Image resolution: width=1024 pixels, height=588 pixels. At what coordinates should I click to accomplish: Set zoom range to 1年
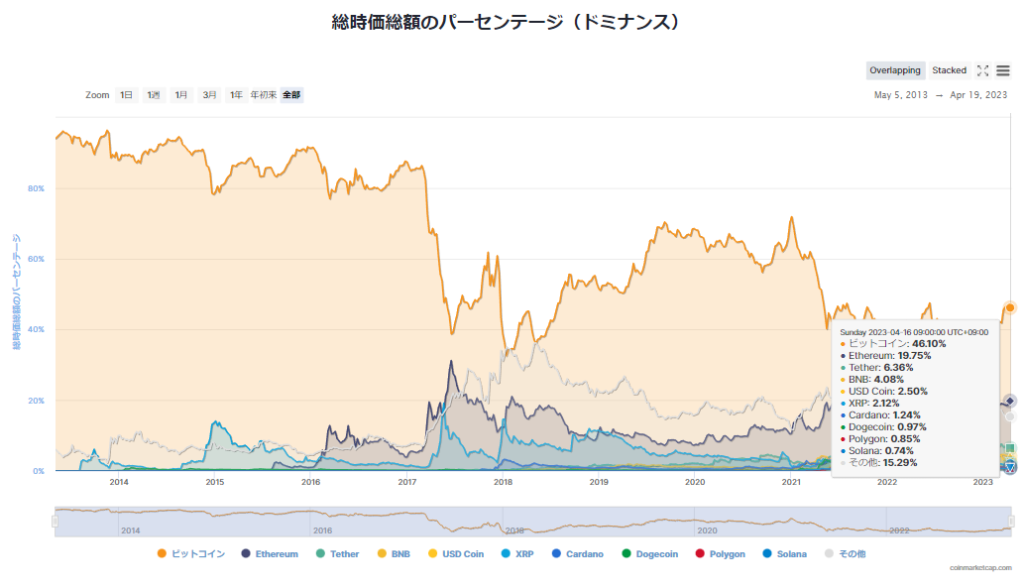tap(236, 95)
